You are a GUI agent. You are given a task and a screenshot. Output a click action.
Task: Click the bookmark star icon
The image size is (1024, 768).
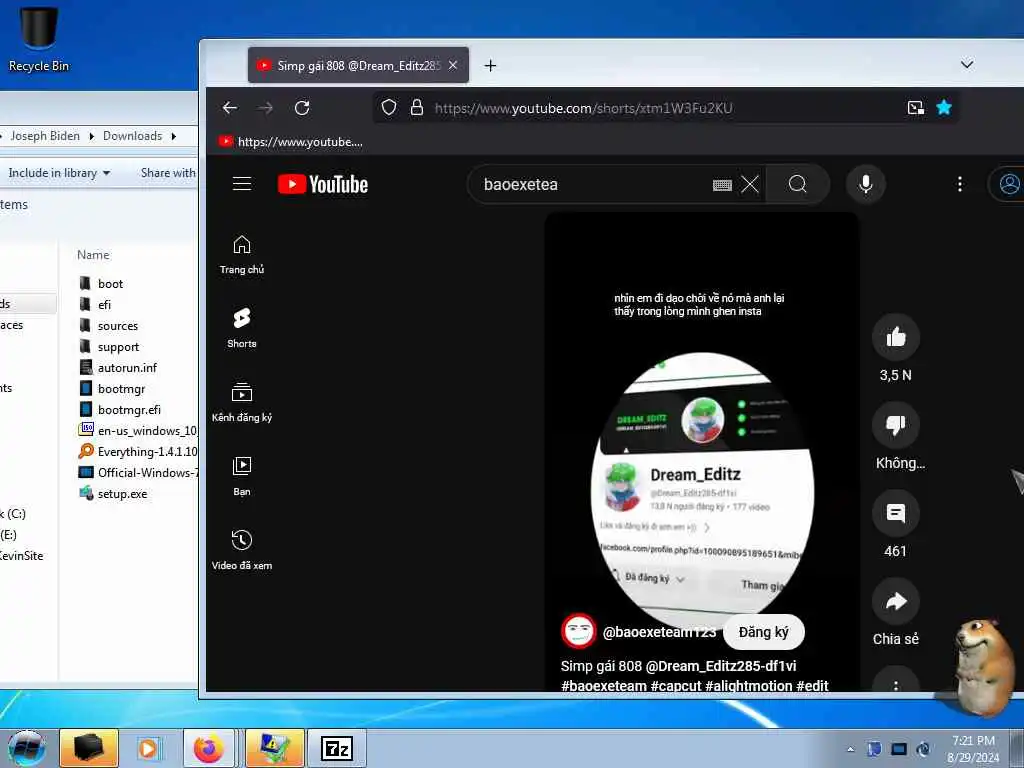[x=944, y=107]
